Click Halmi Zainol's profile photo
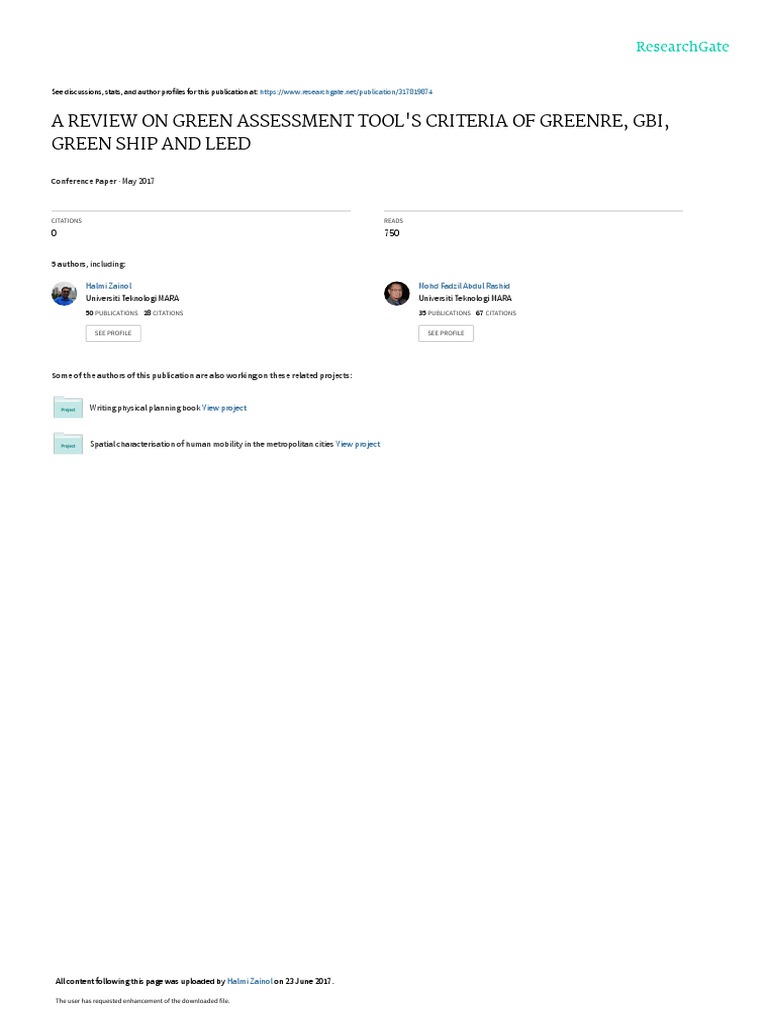This screenshot has height=1024, width=768. tap(64, 294)
